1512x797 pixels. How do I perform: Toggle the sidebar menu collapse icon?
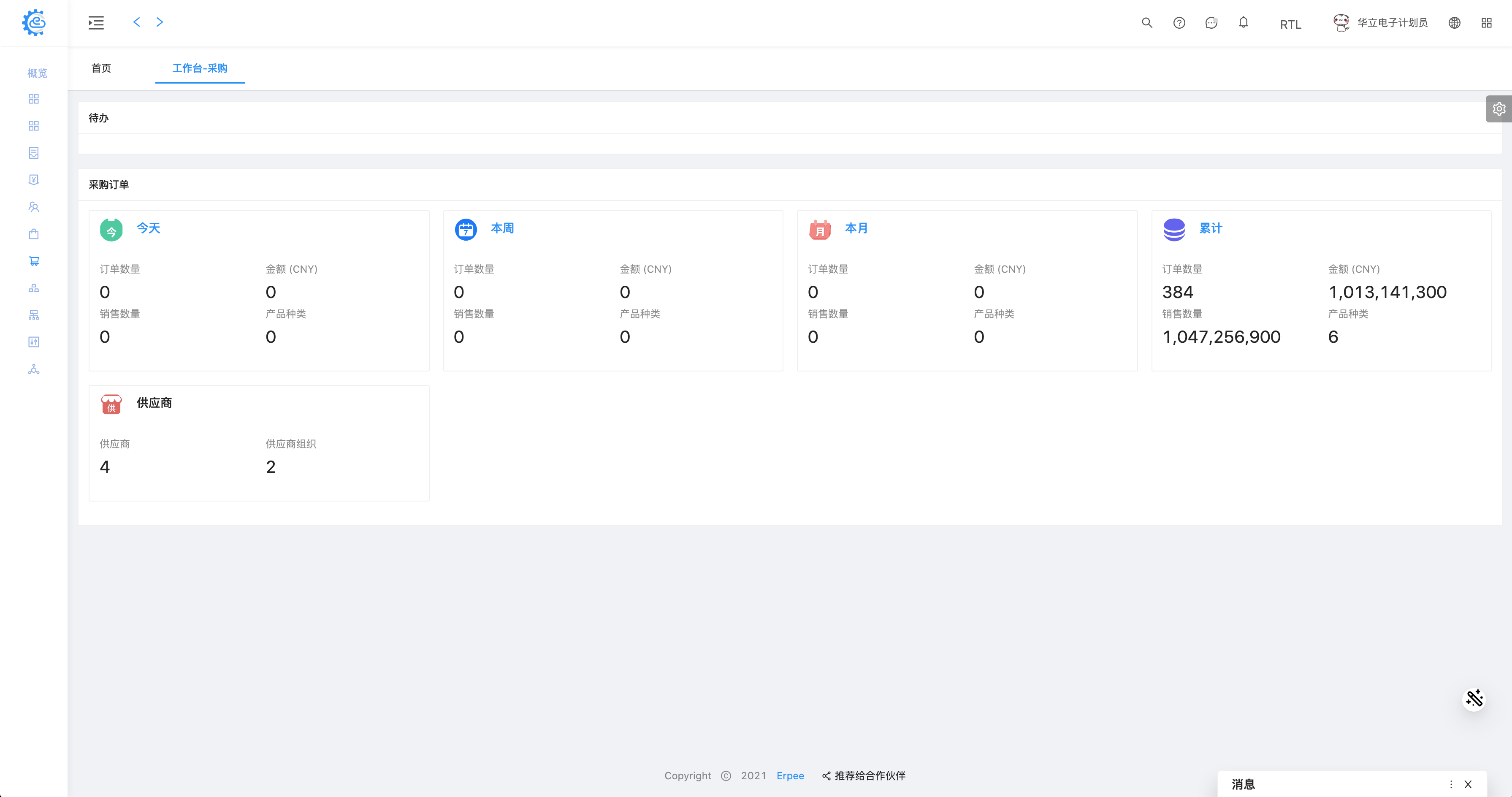(x=96, y=23)
